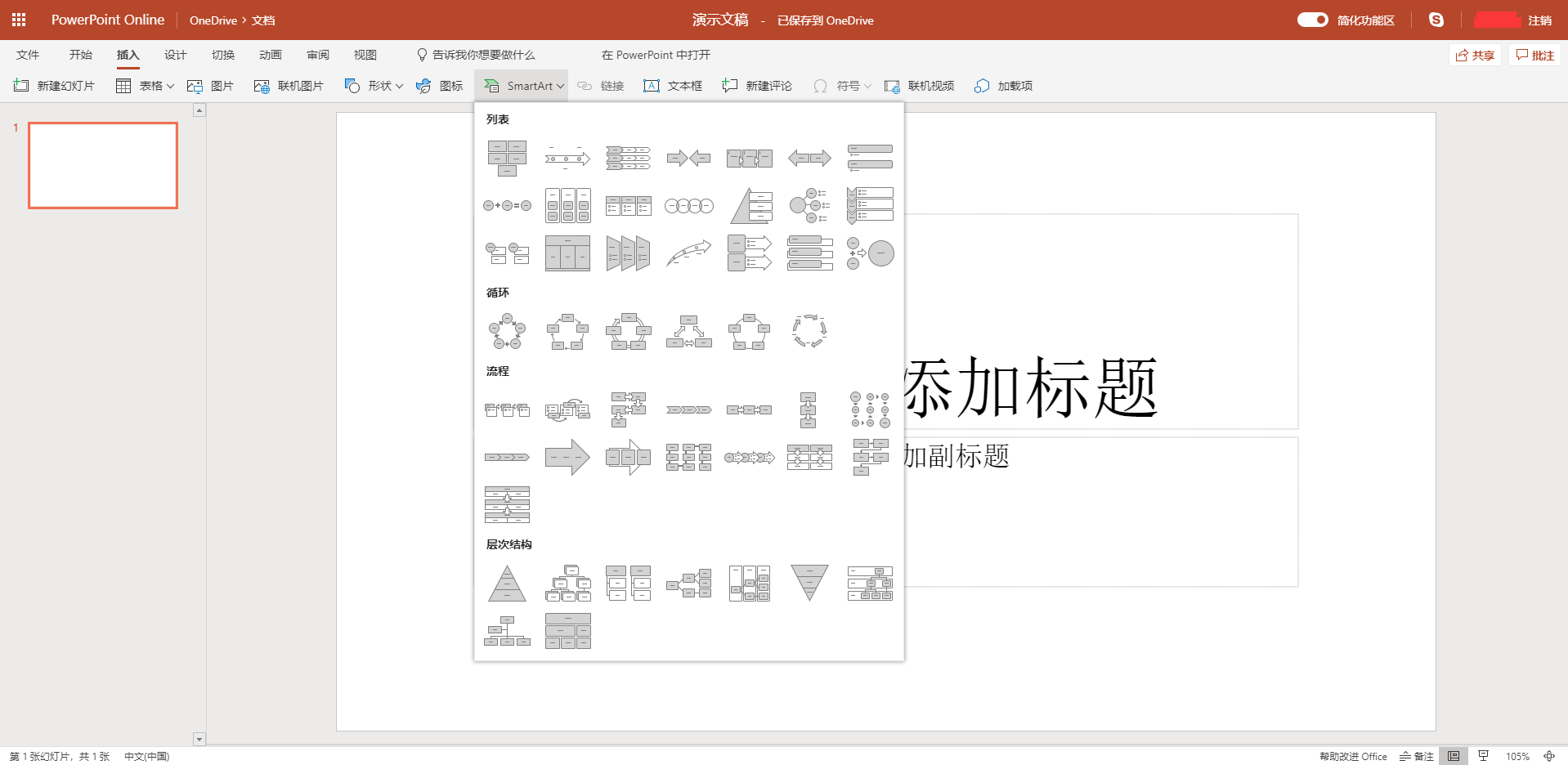Viewport: 1568px width, 765px height.
Task: Open the Animations tab
Action: pyautogui.click(x=270, y=55)
